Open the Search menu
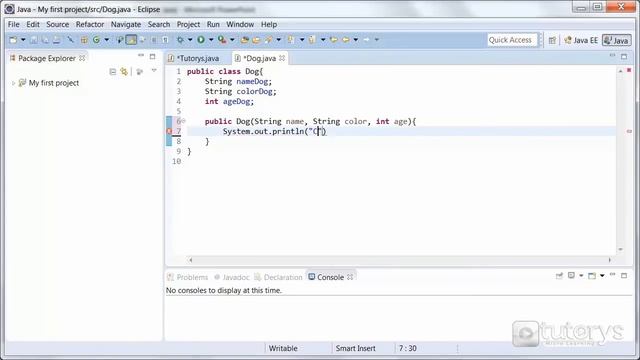The width and height of the screenshot is (640, 360). click(159, 24)
